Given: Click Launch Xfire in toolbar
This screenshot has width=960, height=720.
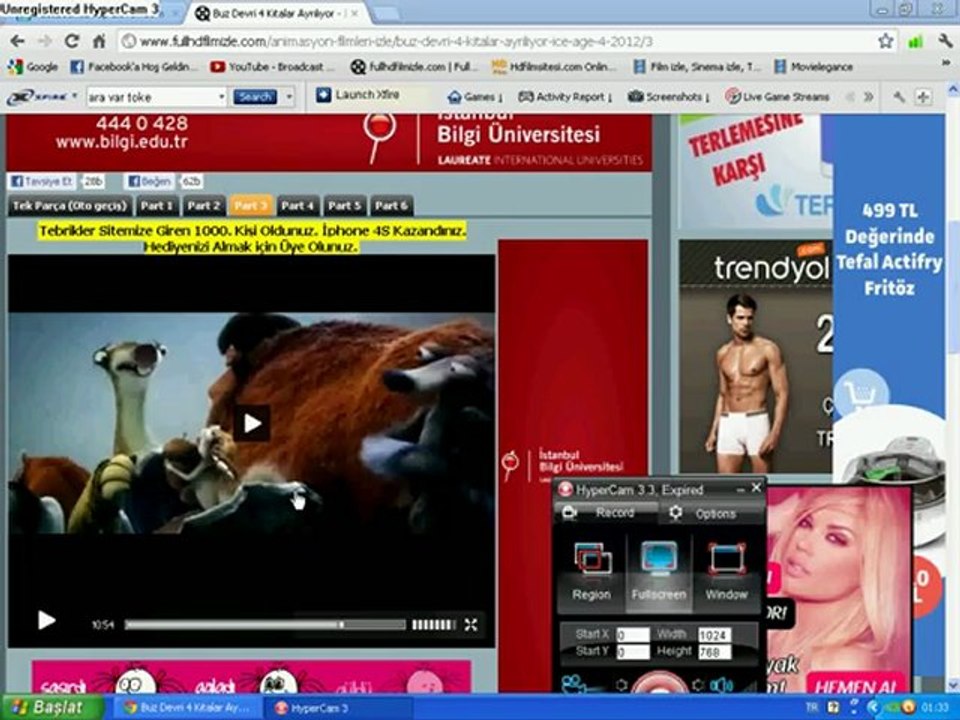Looking at the screenshot, I should [x=358, y=96].
